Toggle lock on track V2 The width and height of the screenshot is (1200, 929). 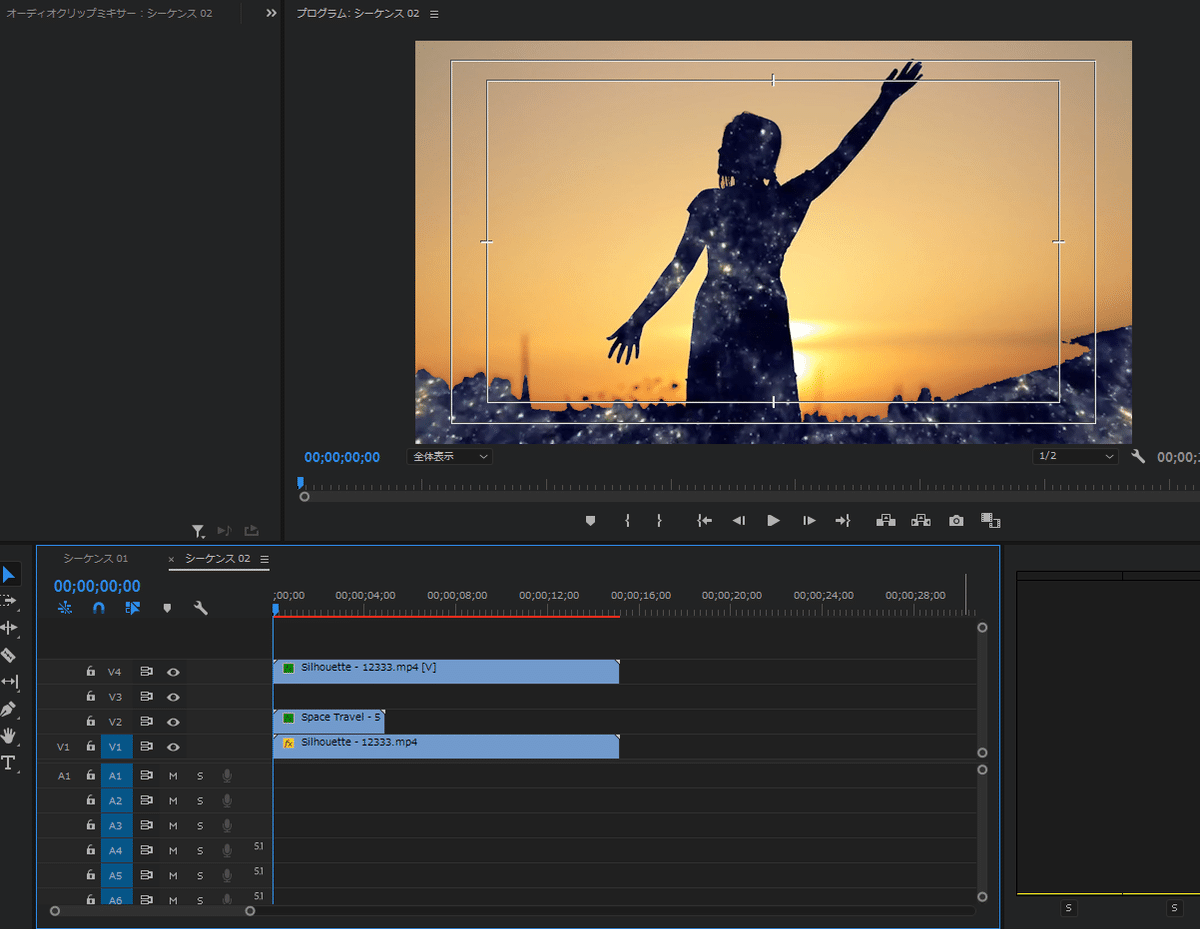tap(90, 722)
